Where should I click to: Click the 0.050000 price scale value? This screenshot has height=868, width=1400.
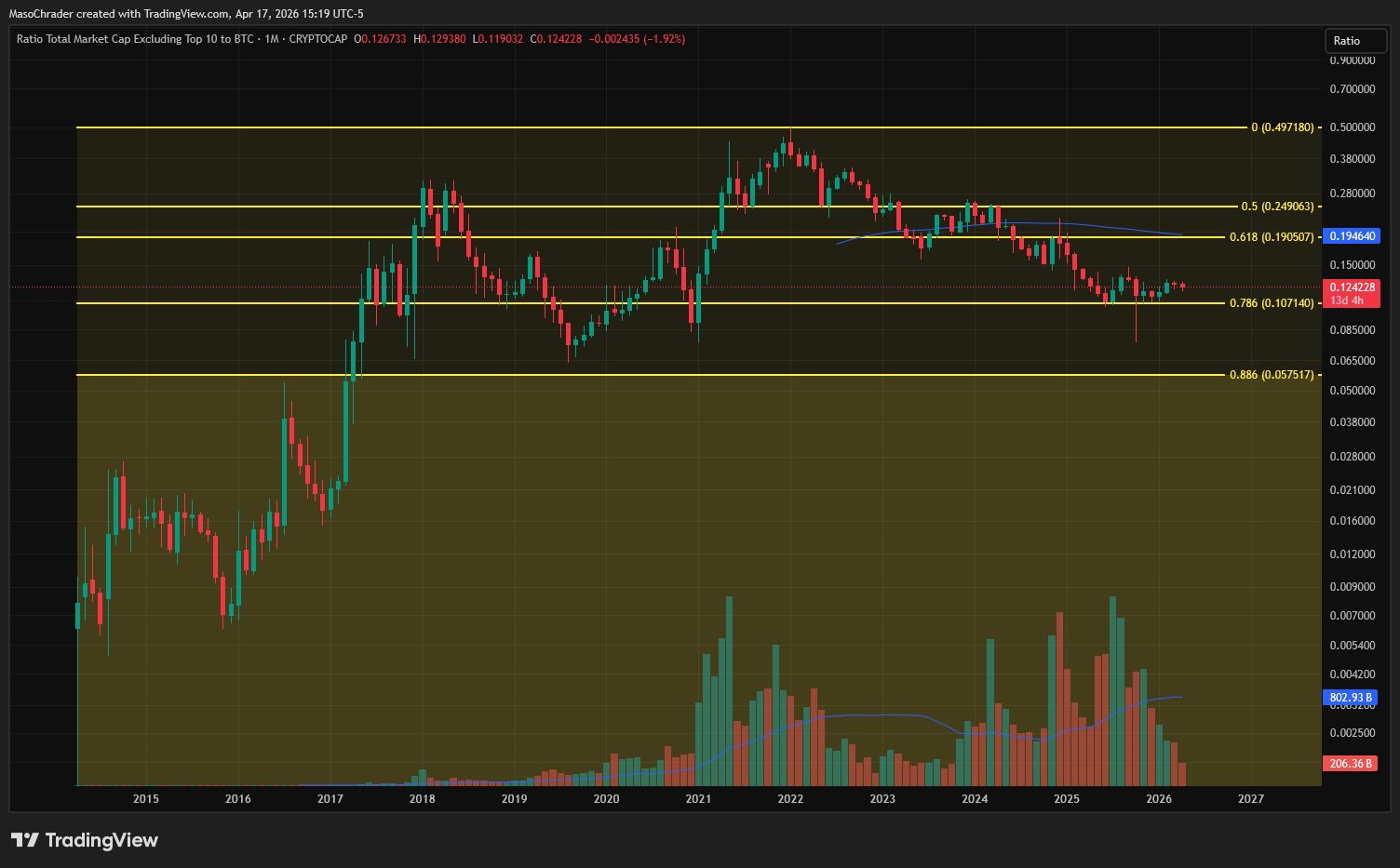pyautogui.click(x=1353, y=391)
